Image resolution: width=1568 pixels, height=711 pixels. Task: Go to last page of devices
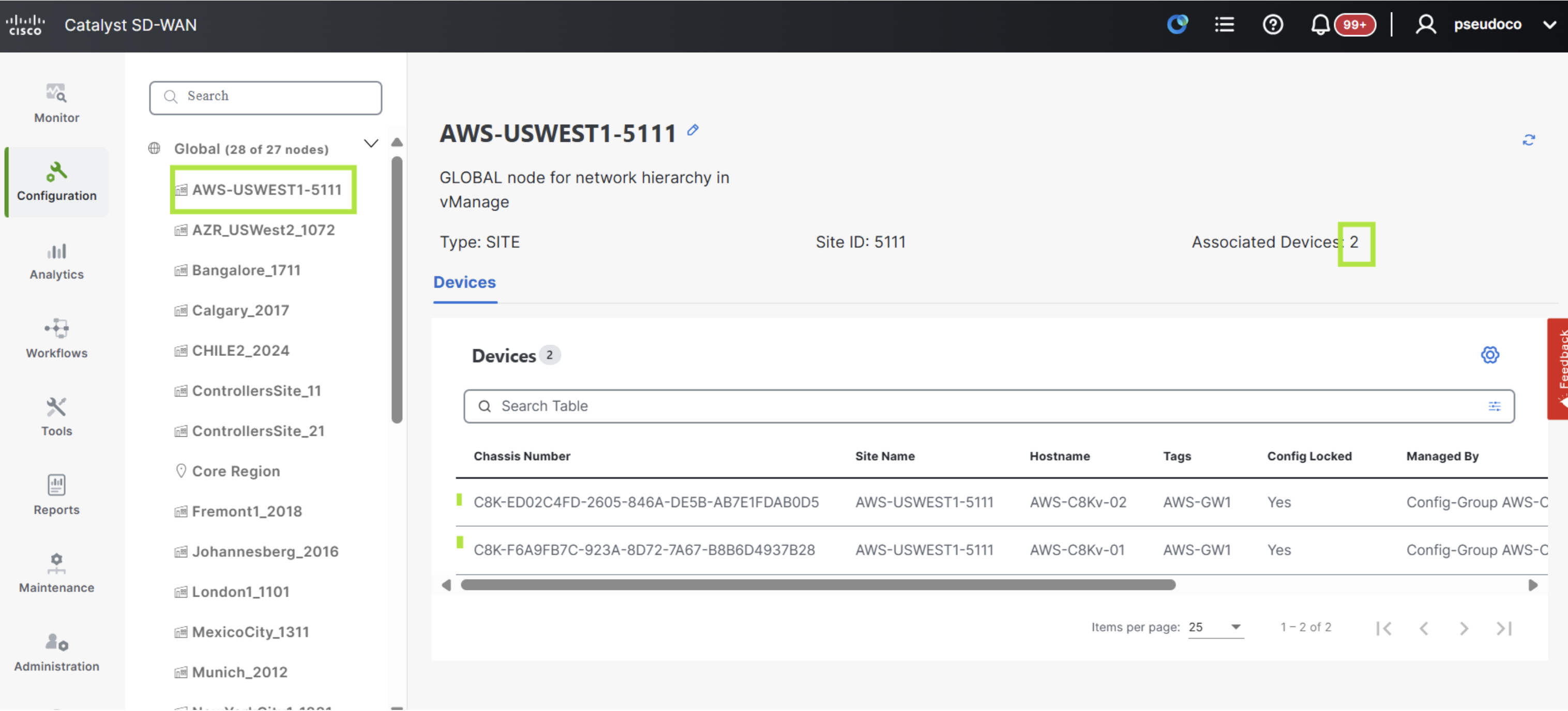click(x=1504, y=628)
